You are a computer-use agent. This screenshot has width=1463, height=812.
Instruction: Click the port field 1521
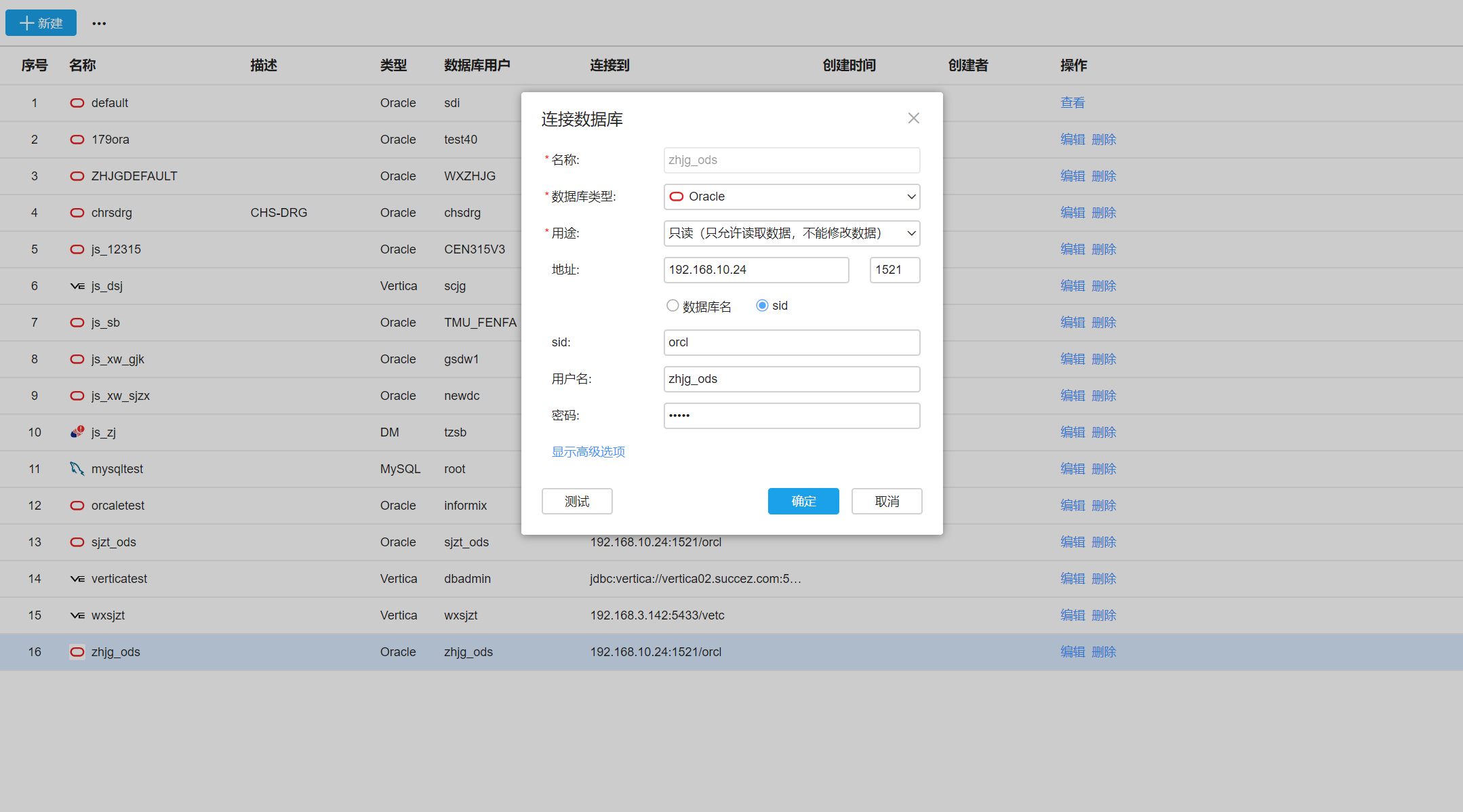tap(895, 270)
